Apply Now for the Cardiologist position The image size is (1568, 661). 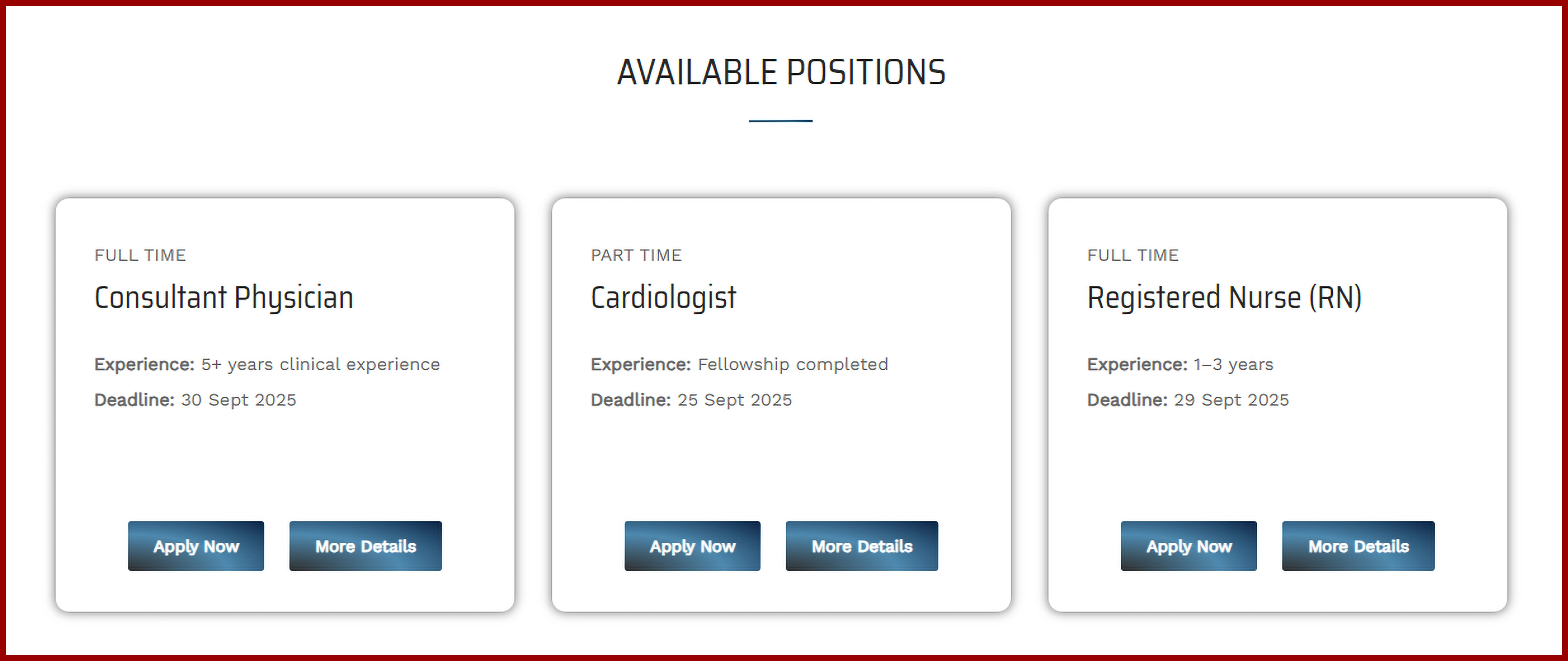[692, 546]
